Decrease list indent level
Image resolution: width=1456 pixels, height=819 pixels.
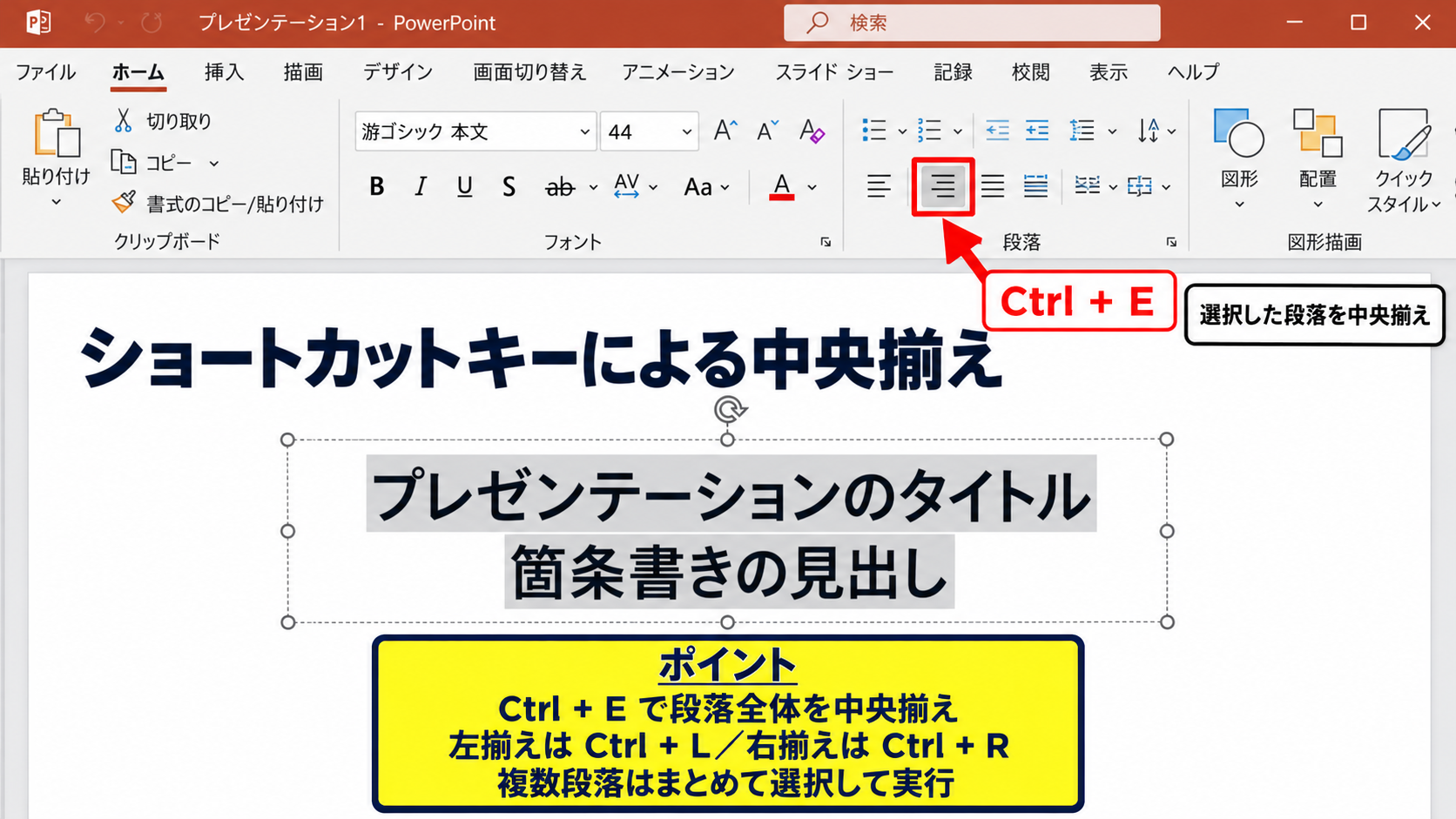tap(997, 131)
